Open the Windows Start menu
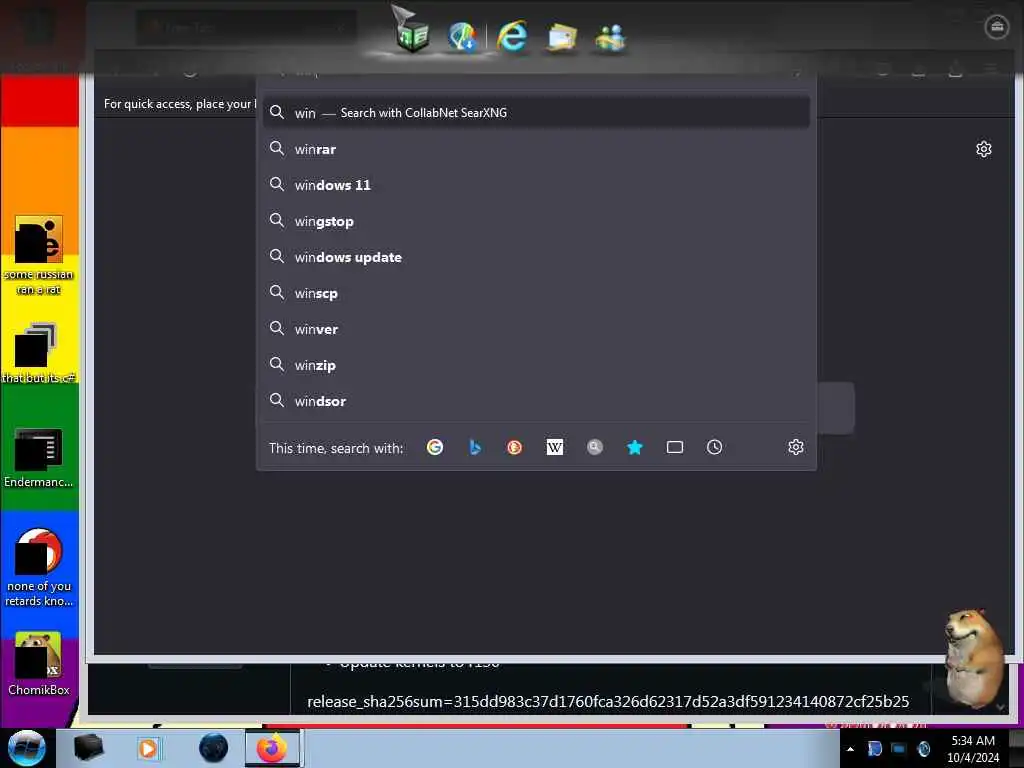 [27, 748]
